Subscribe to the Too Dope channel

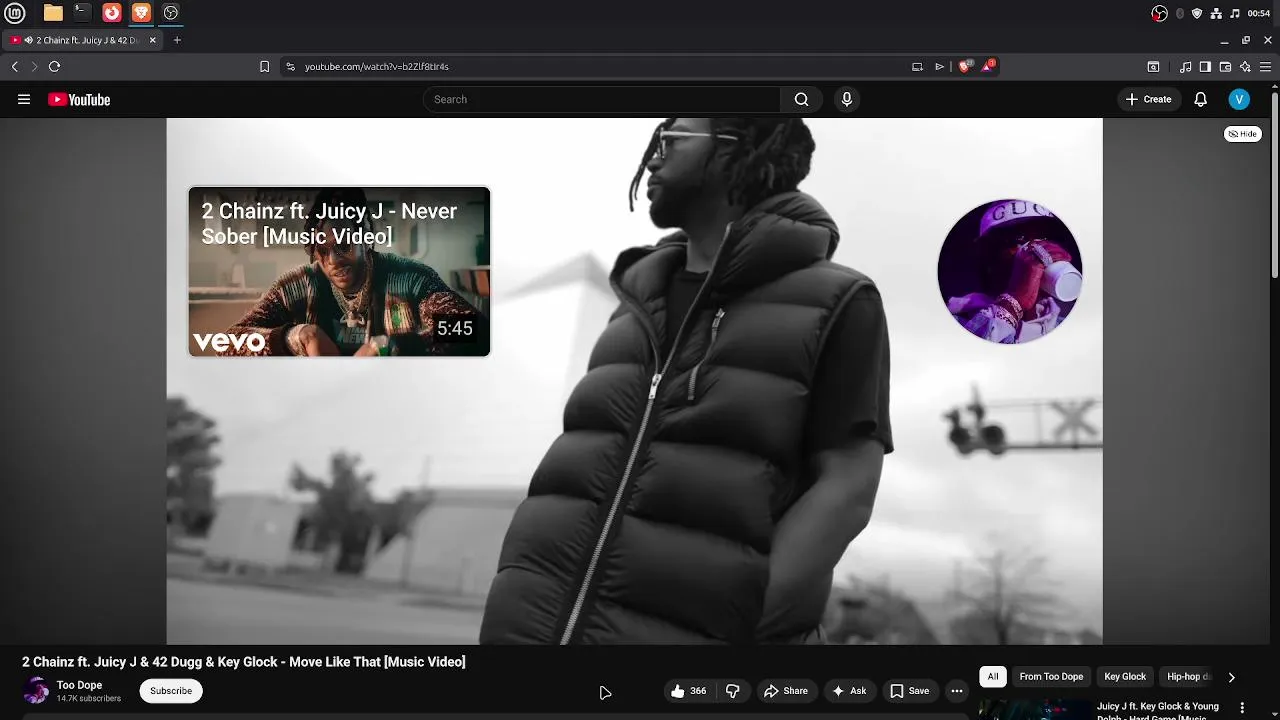point(171,691)
